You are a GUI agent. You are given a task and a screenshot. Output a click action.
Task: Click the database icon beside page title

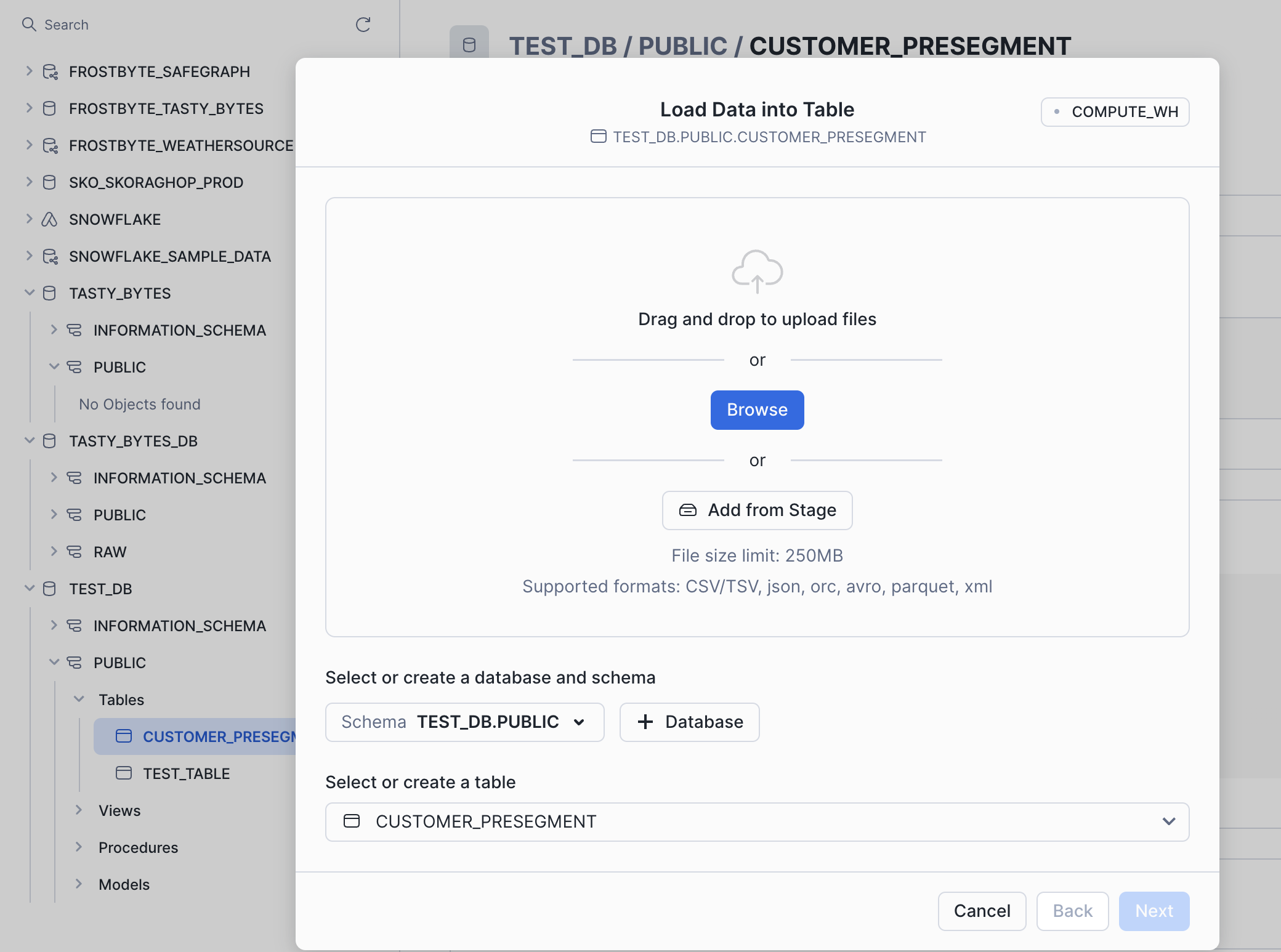coord(469,44)
